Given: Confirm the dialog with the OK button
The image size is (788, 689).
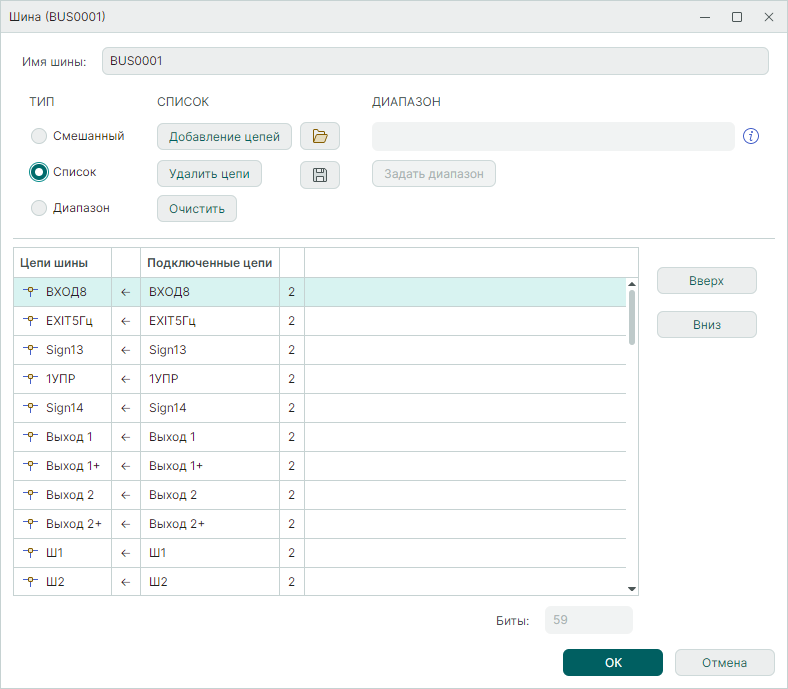Looking at the screenshot, I should [x=613, y=662].
